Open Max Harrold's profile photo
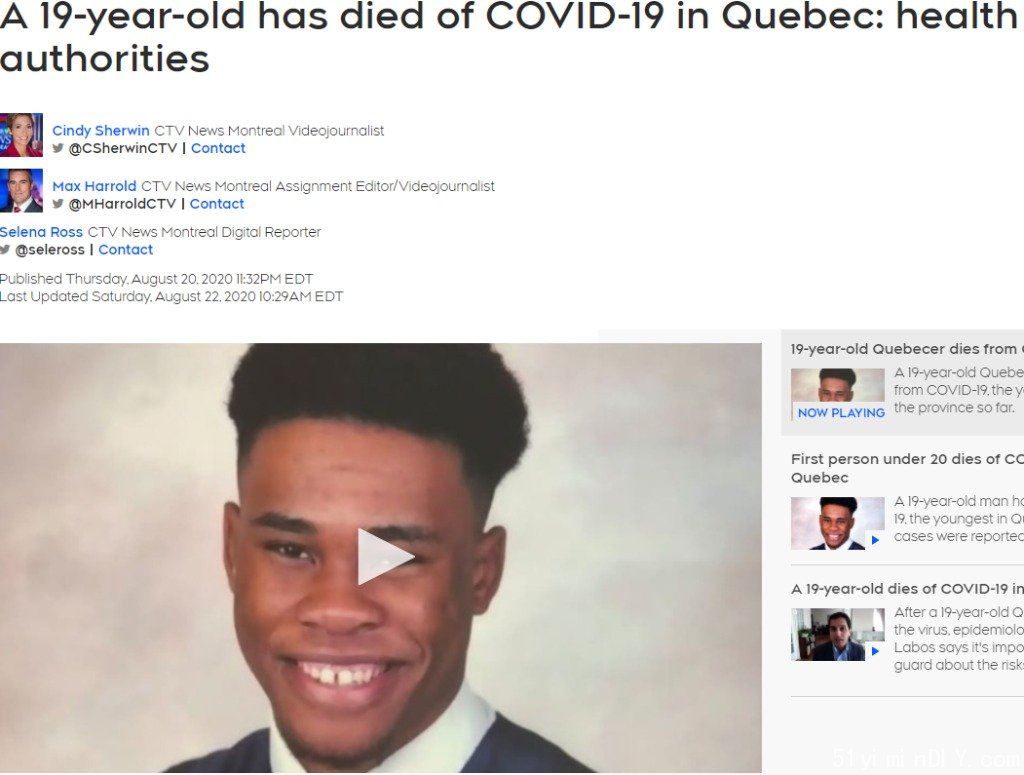The image size is (1024, 775). (21, 191)
